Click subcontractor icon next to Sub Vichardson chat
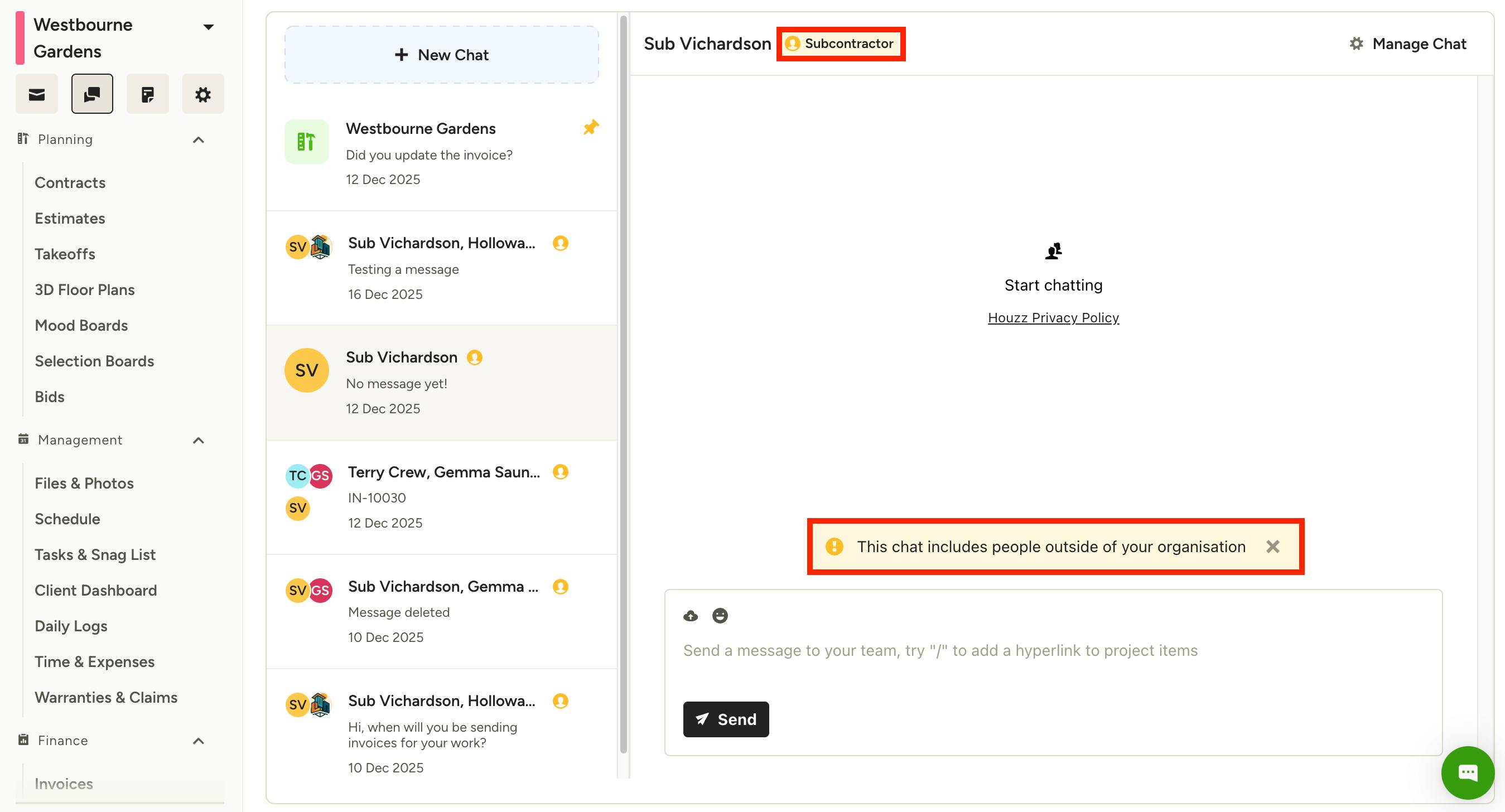Screen dimensions: 1505x812 point(474,357)
